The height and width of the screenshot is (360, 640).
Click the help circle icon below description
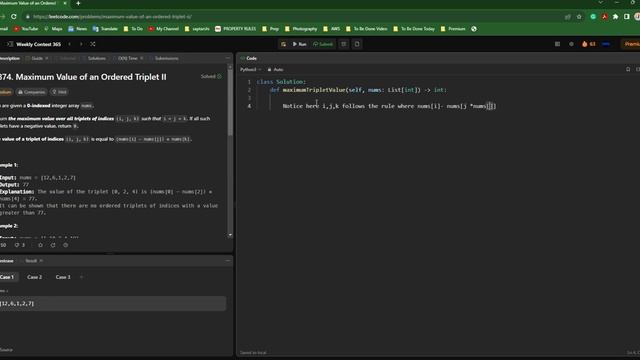pos(65,245)
